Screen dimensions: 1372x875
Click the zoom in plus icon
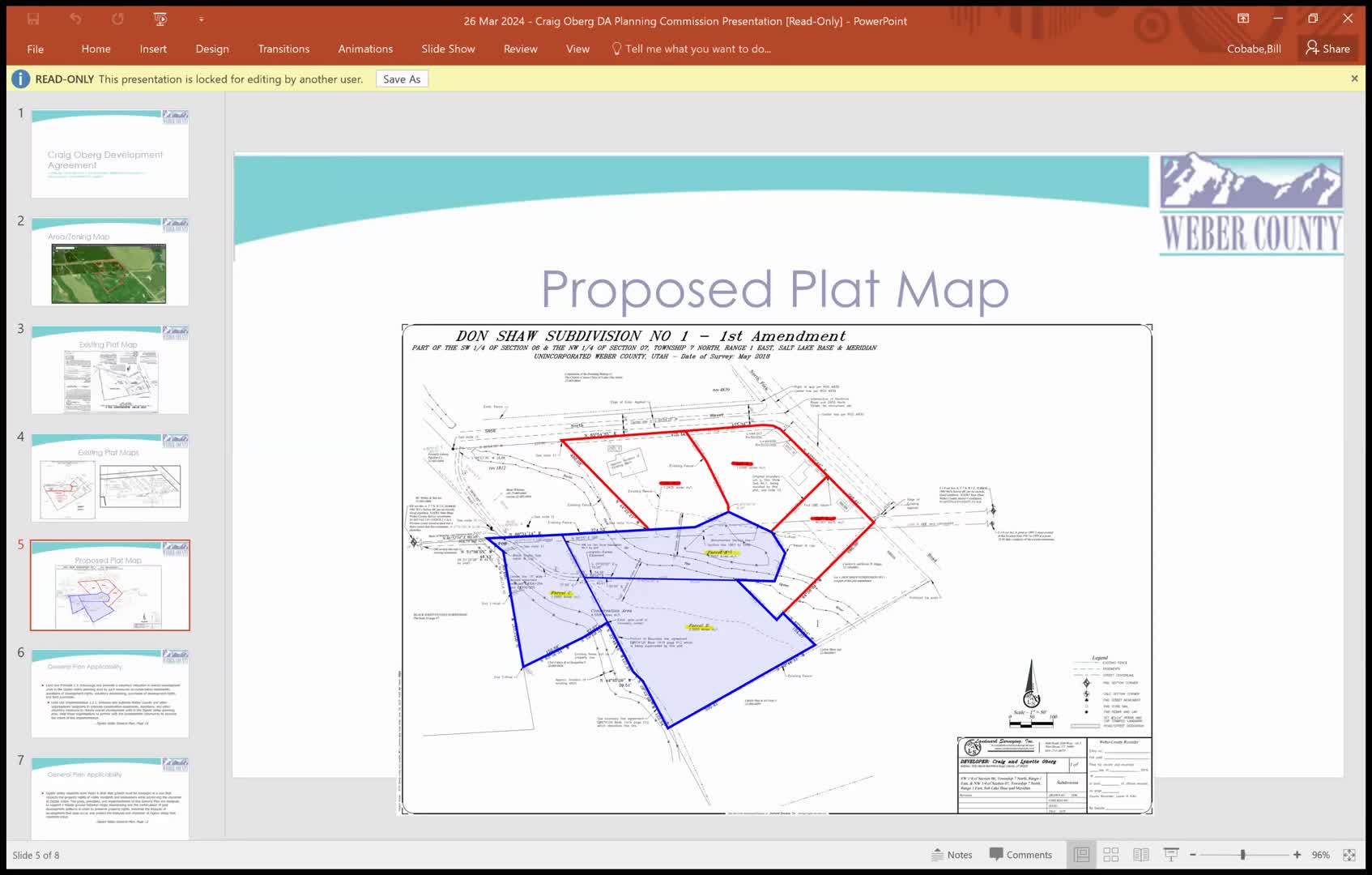(x=1297, y=855)
